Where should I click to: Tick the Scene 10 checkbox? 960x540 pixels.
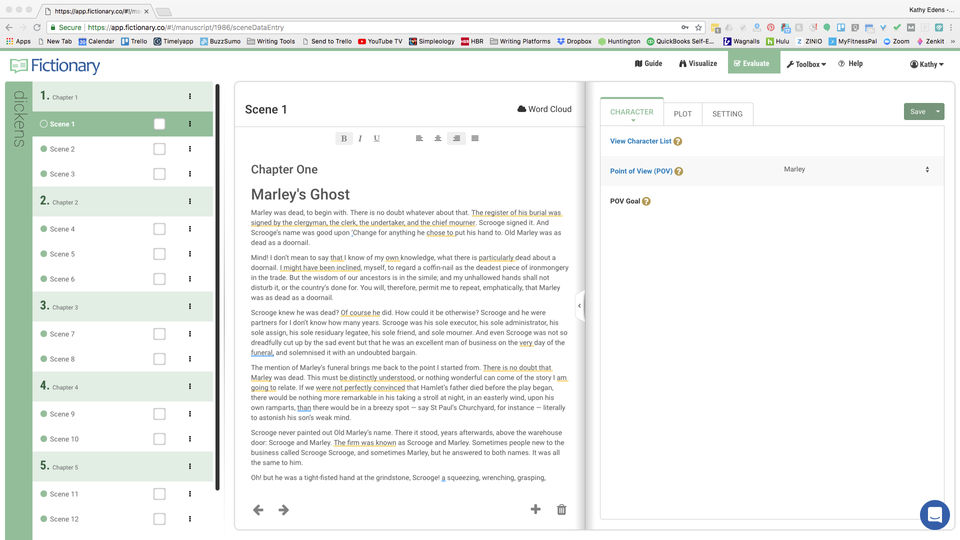pyautogui.click(x=159, y=439)
